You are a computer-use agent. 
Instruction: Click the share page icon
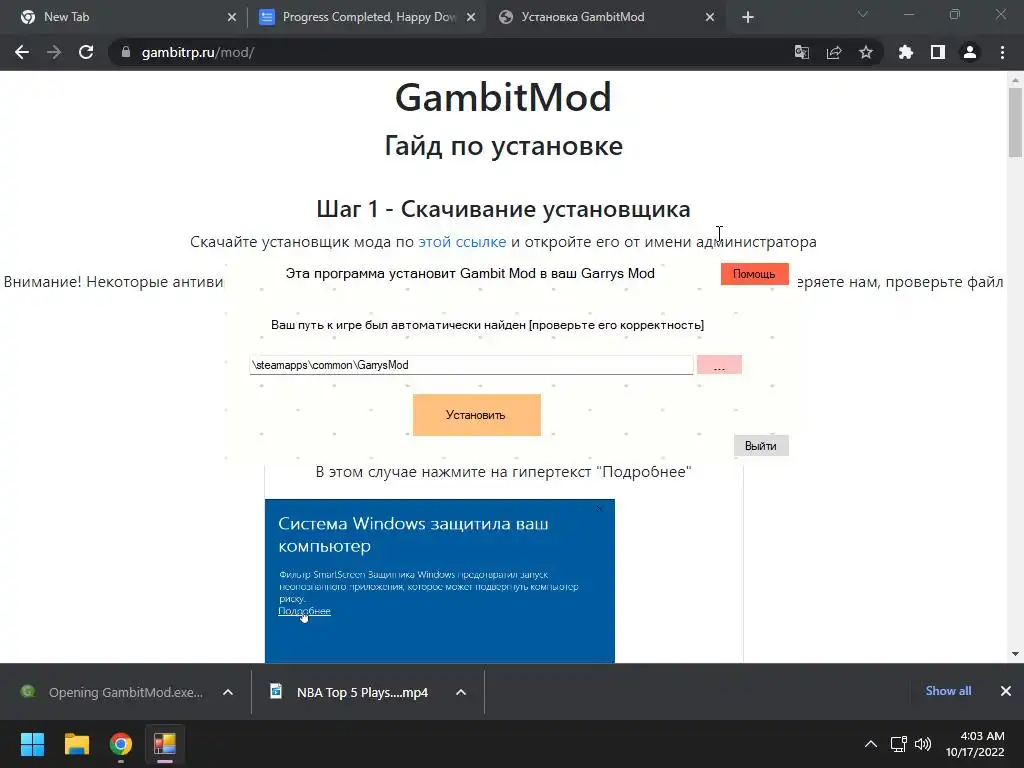[x=833, y=52]
